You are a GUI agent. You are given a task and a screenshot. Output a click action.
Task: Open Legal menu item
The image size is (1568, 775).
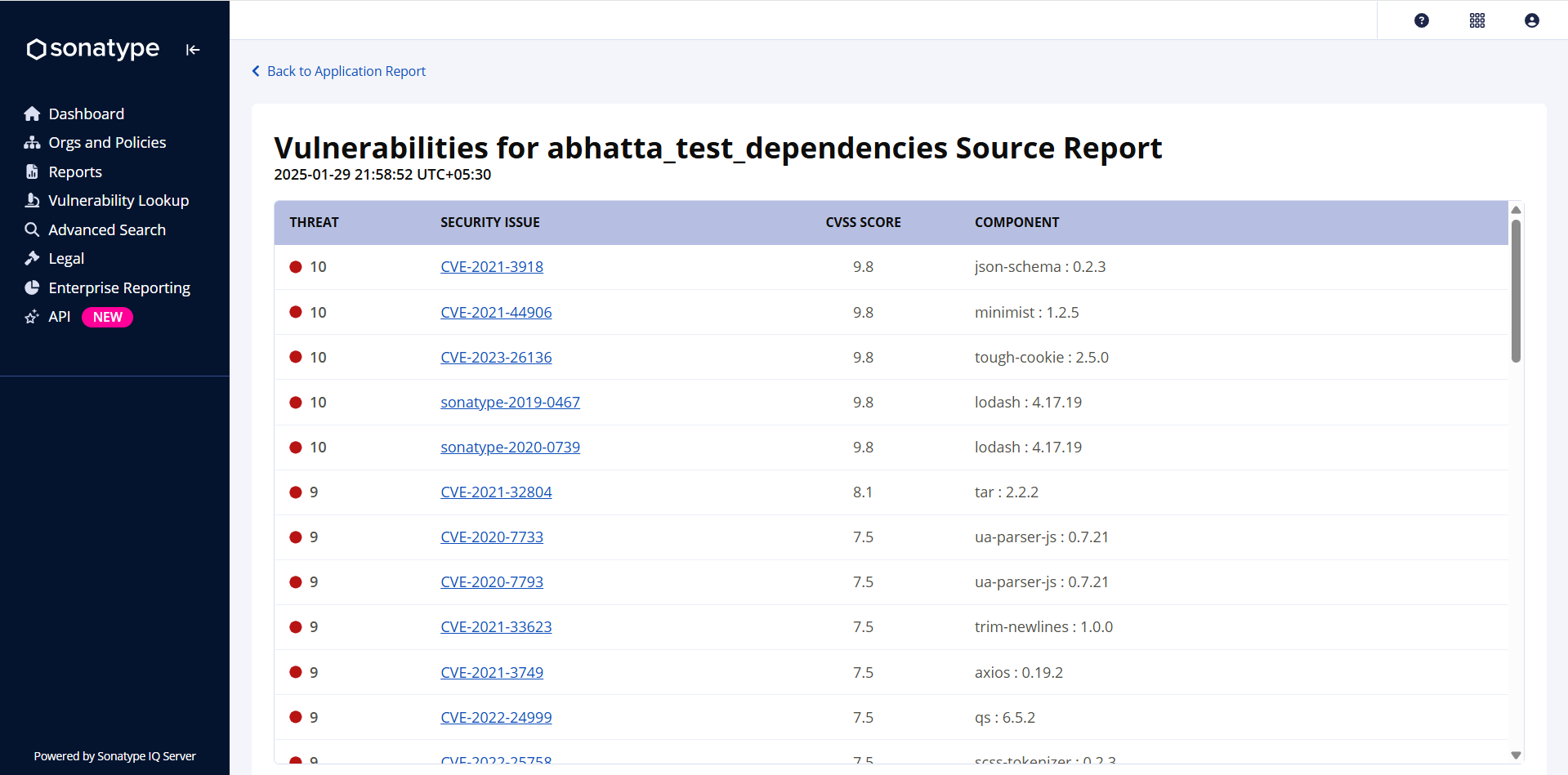pyautogui.click(x=66, y=258)
